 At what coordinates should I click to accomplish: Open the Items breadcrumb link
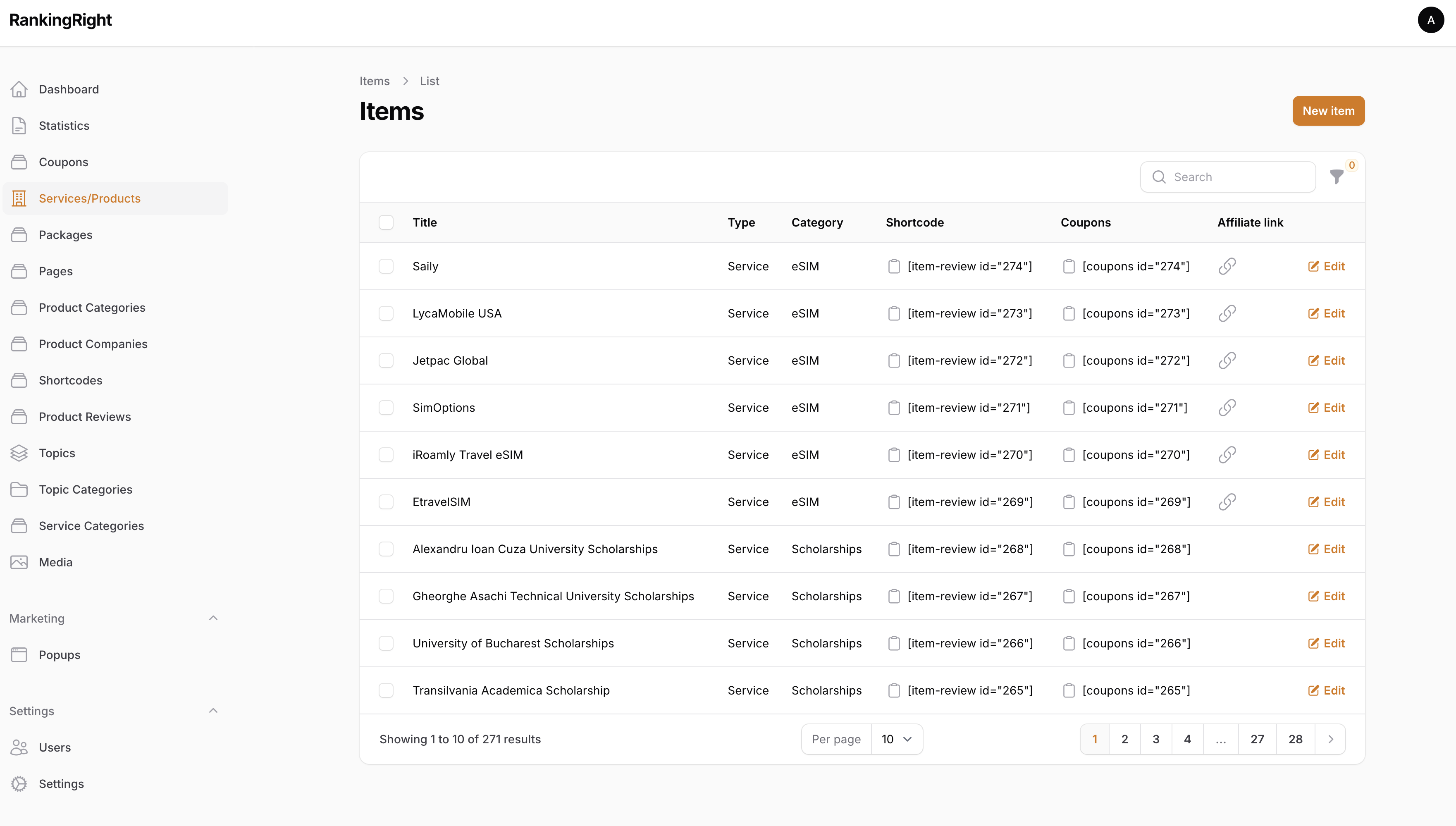click(x=374, y=81)
